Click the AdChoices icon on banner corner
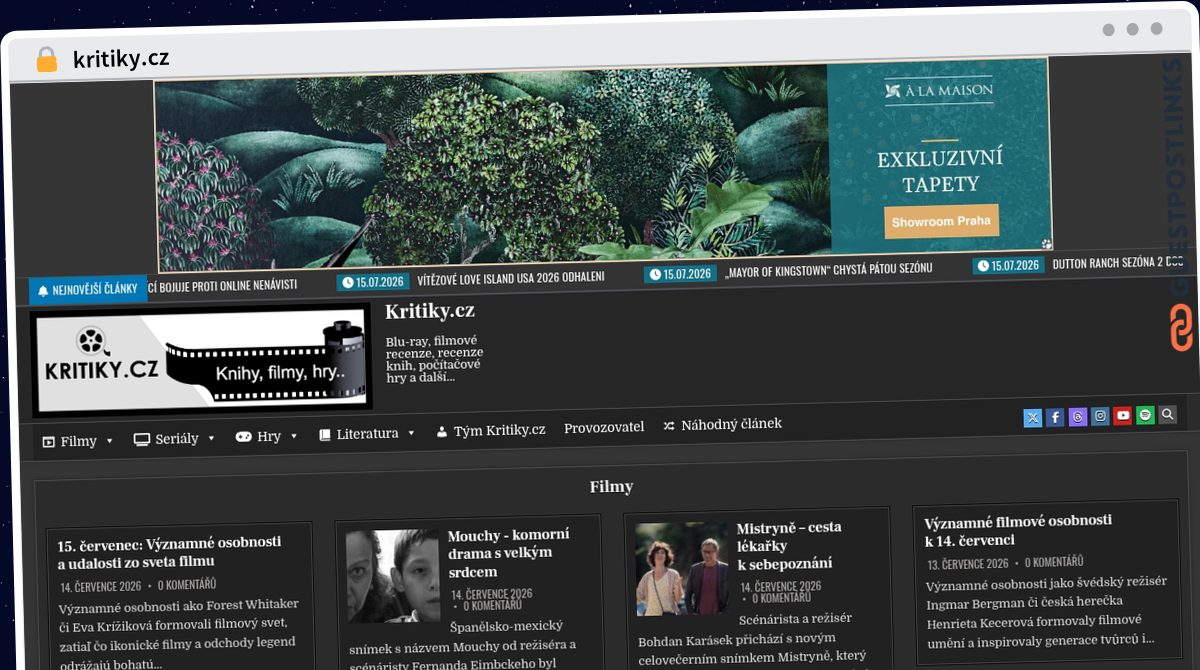1200x670 pixels. (1046, 243)
